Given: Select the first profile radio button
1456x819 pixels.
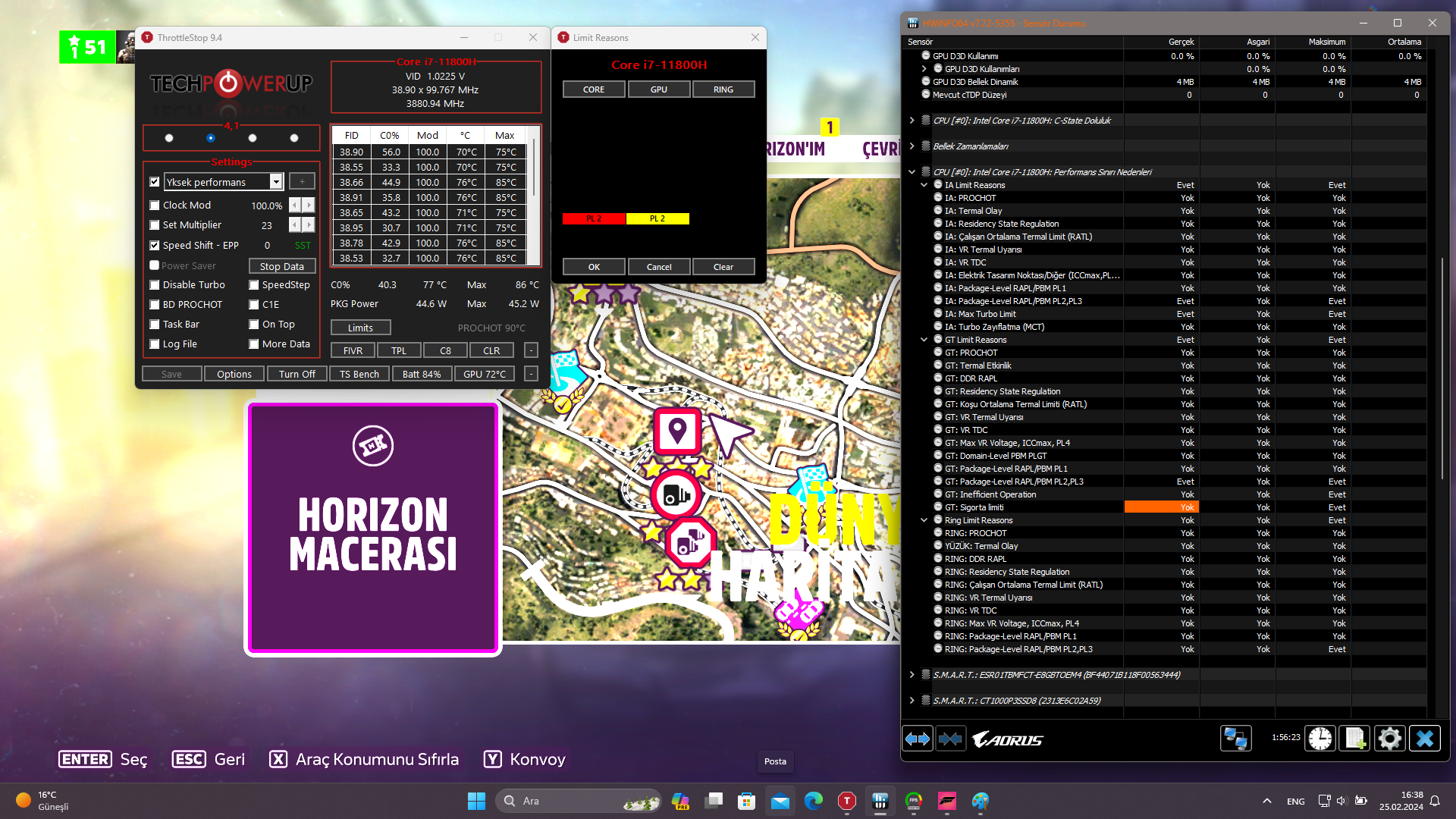Looking at the screenshot, I should point(169,138).
